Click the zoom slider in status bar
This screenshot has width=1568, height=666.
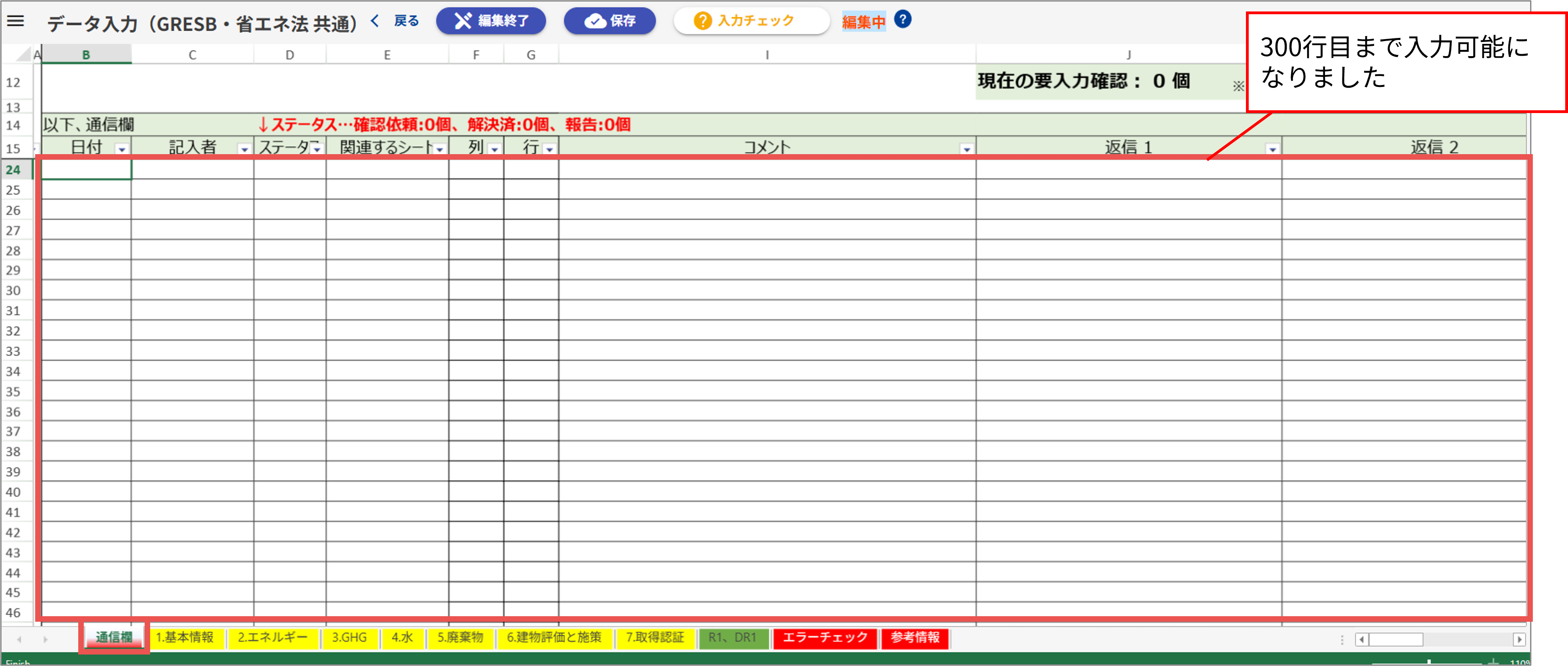pos(1429,662)
